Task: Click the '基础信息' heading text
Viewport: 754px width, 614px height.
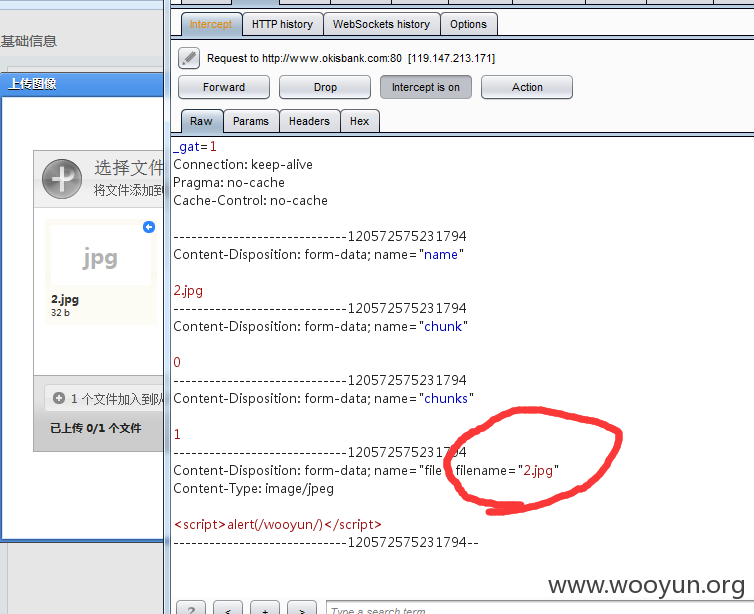Action: [x=29, y=41]
